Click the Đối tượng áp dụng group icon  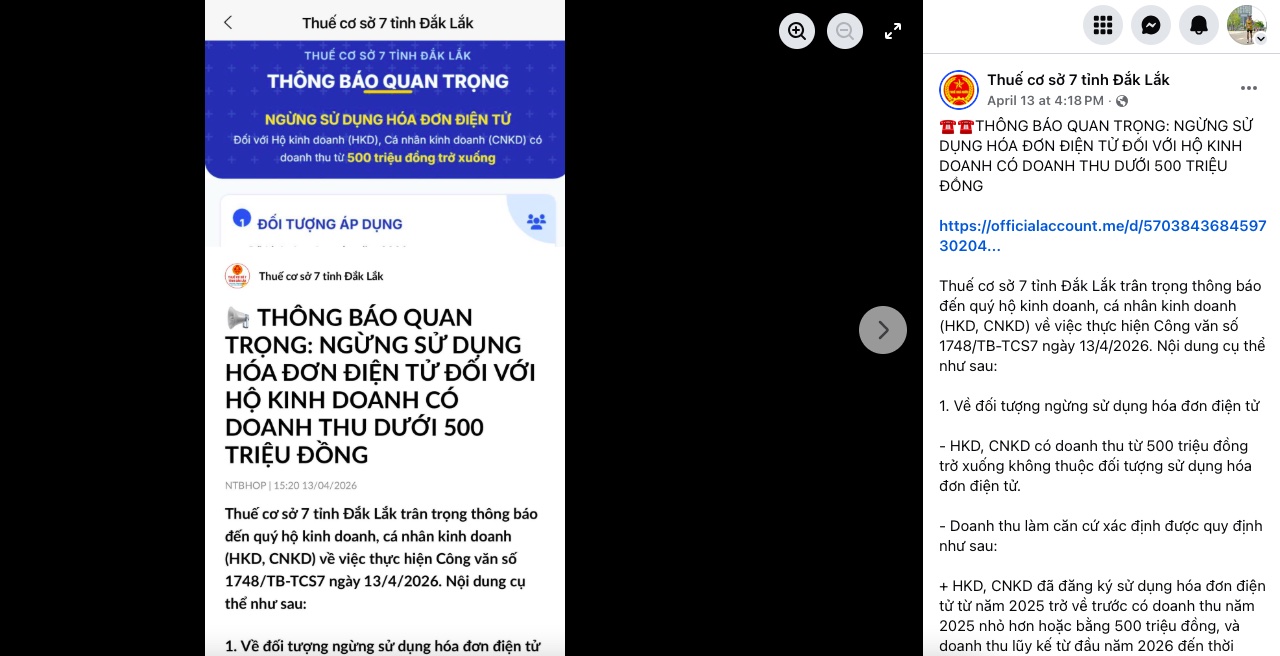coord(536,222)
